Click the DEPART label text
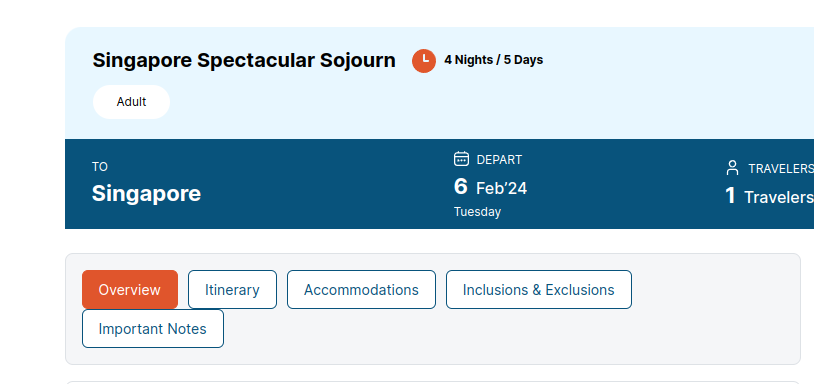The width and height of the screenshot is (814, 384). click(x=499, y=160)
